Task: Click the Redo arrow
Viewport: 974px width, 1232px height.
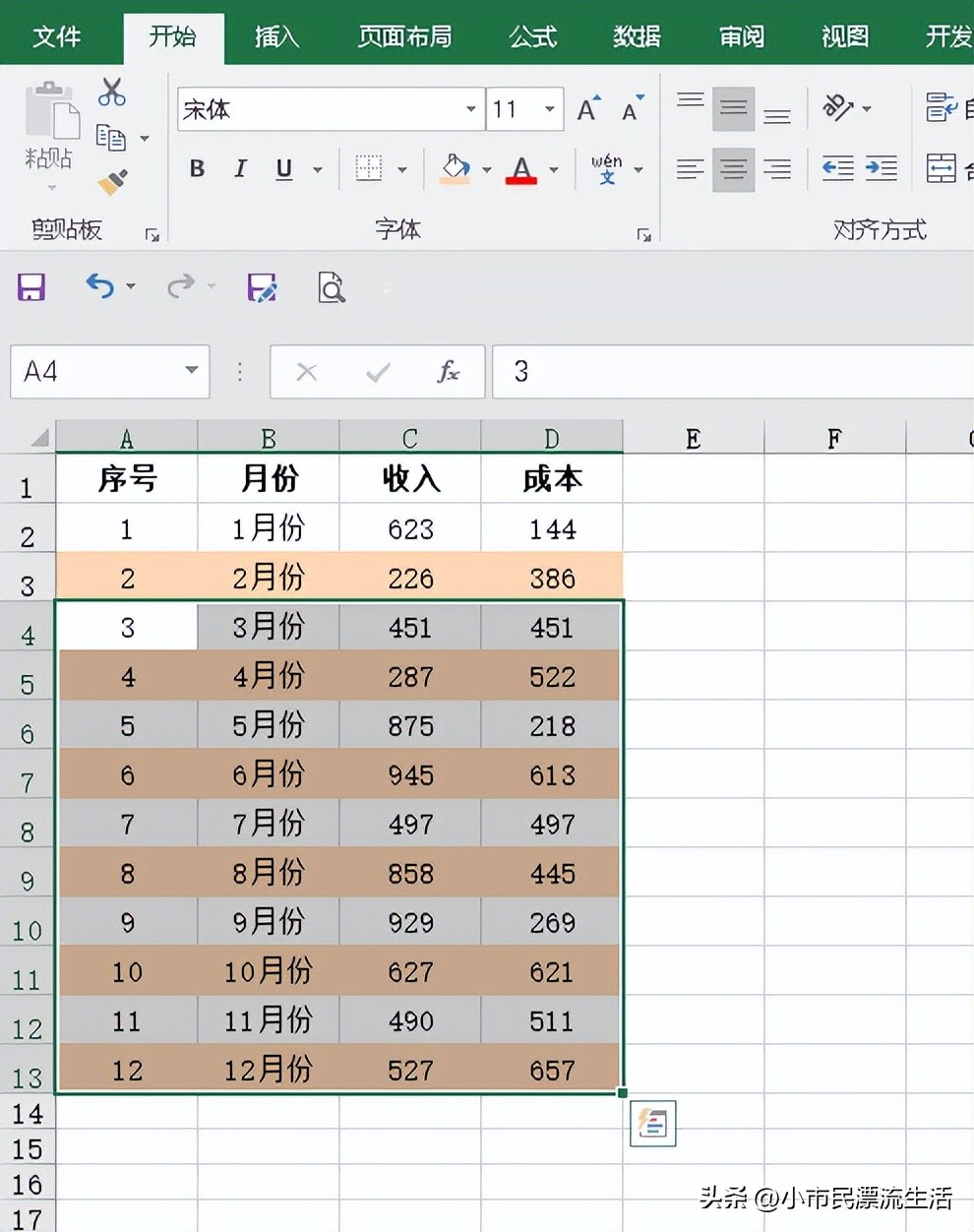Action: coord(180,286)
